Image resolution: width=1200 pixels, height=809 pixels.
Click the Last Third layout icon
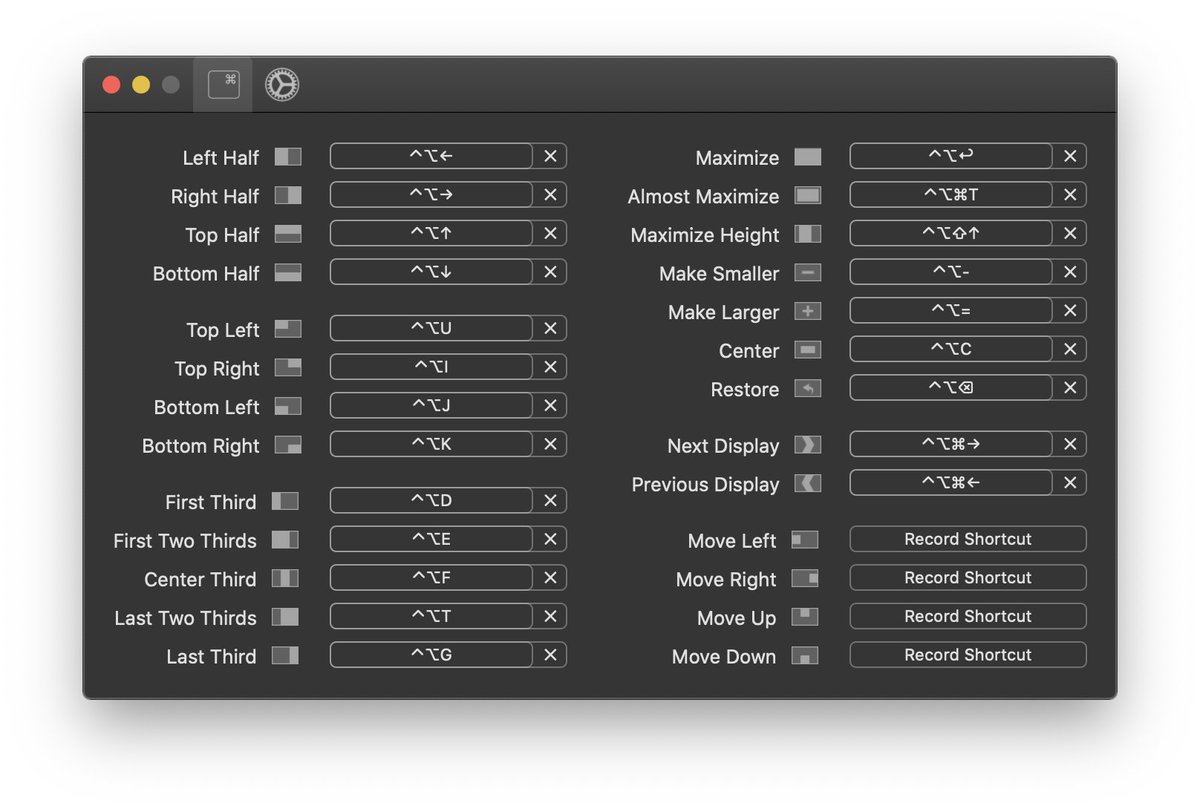(x=285, y=655)
